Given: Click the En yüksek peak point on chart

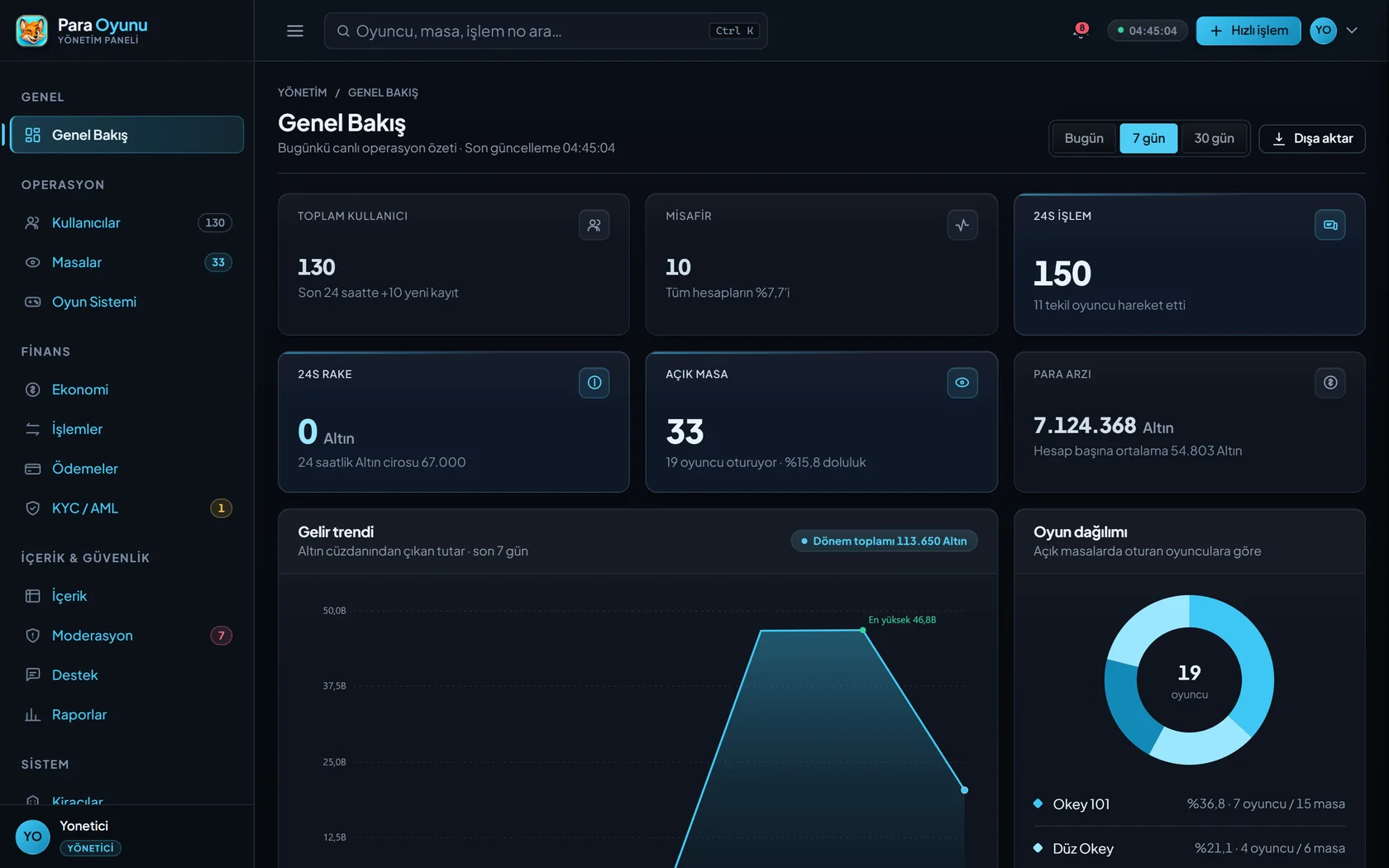Looking at the screenshot, I should click(863, 630).
